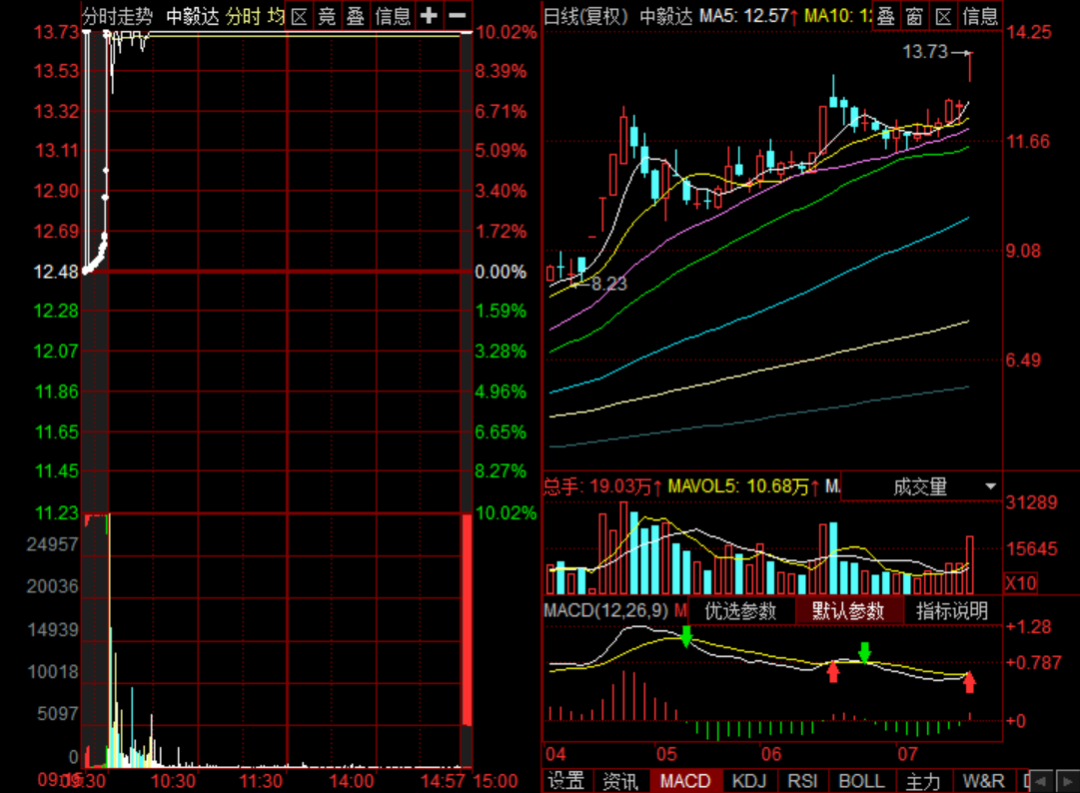The height and width of the screenshot is (793, 1080).
Task: Click the 13.73 high price annotation on daily chart
Action: (925, 52)
